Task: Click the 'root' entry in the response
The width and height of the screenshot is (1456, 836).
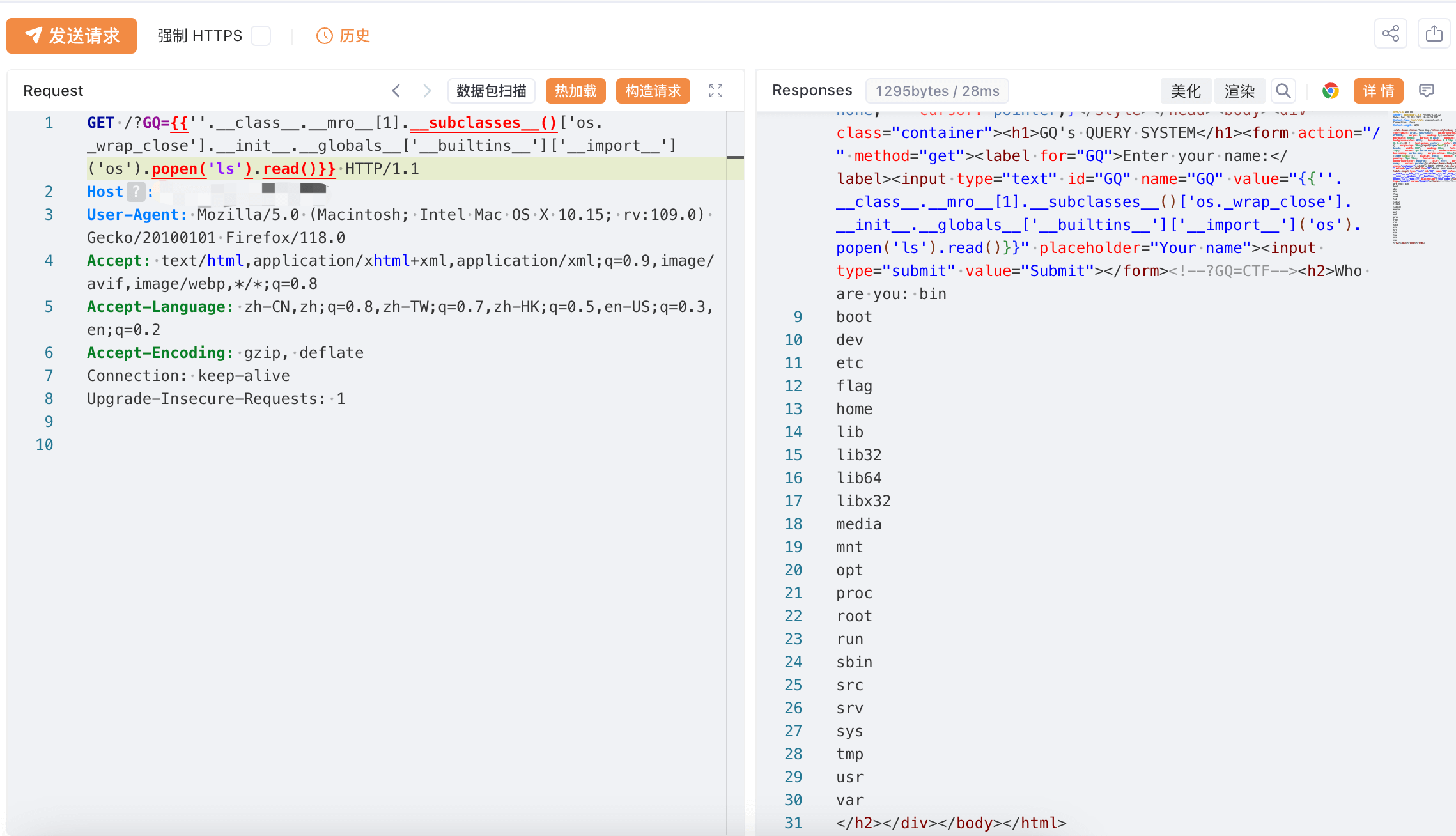Action: pos(855,616)
